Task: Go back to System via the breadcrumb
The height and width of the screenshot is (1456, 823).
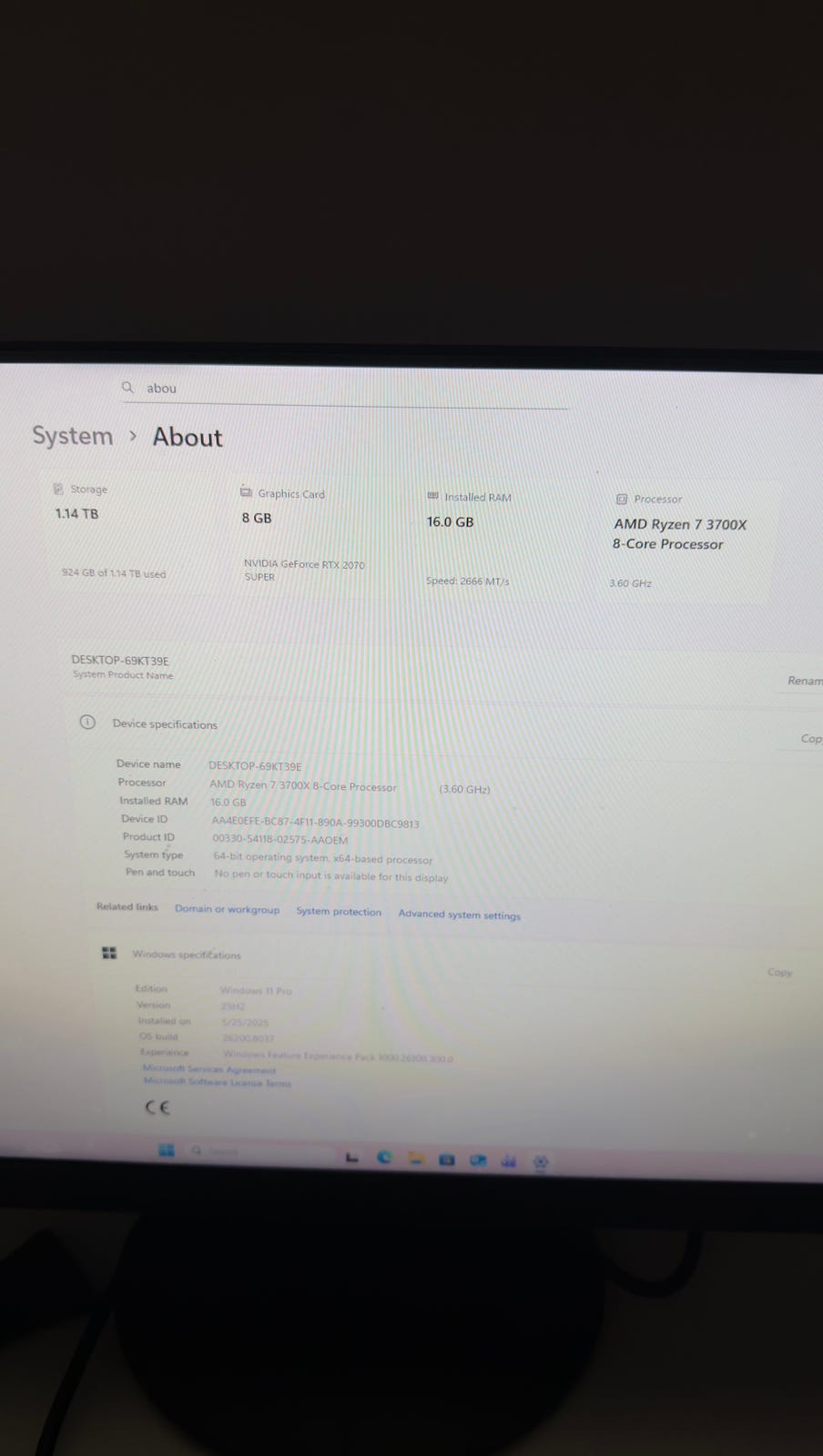Action: [73, 436]
